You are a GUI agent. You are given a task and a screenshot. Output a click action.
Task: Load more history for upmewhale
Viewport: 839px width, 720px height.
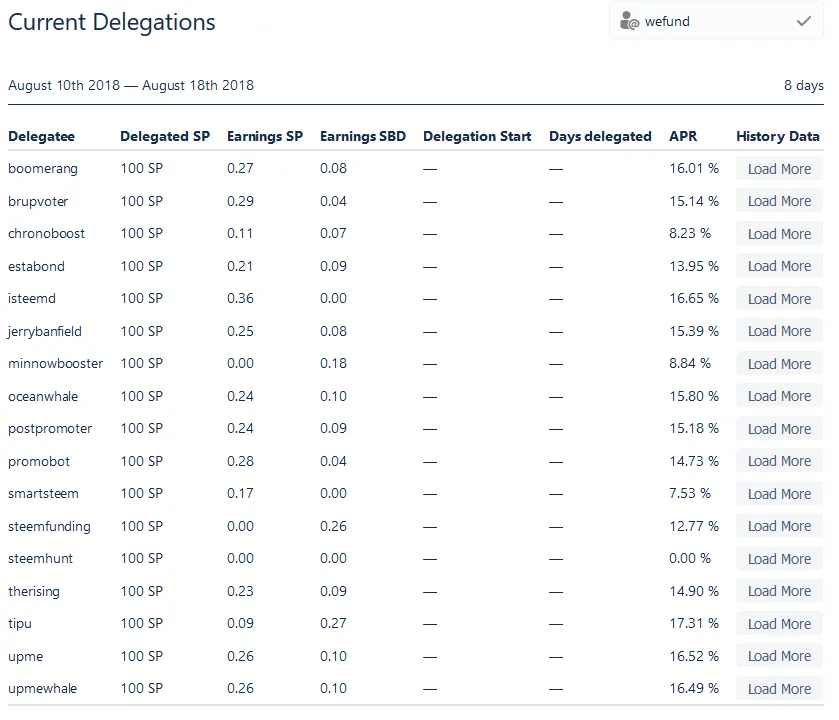[779, 689]
